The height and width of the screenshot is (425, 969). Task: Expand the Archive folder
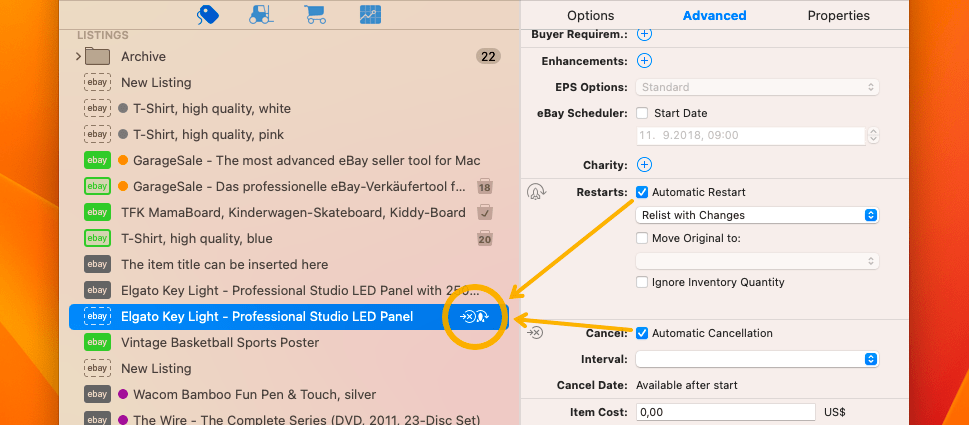(78, 56)
